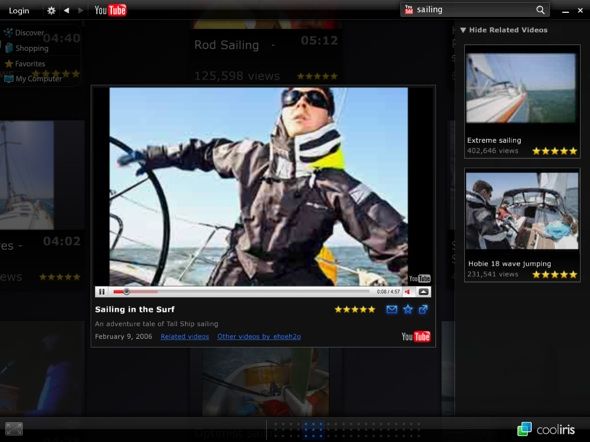Click the YouTube watermark on video
Viewport: 590px width, 442px height.
pos(420,278)
